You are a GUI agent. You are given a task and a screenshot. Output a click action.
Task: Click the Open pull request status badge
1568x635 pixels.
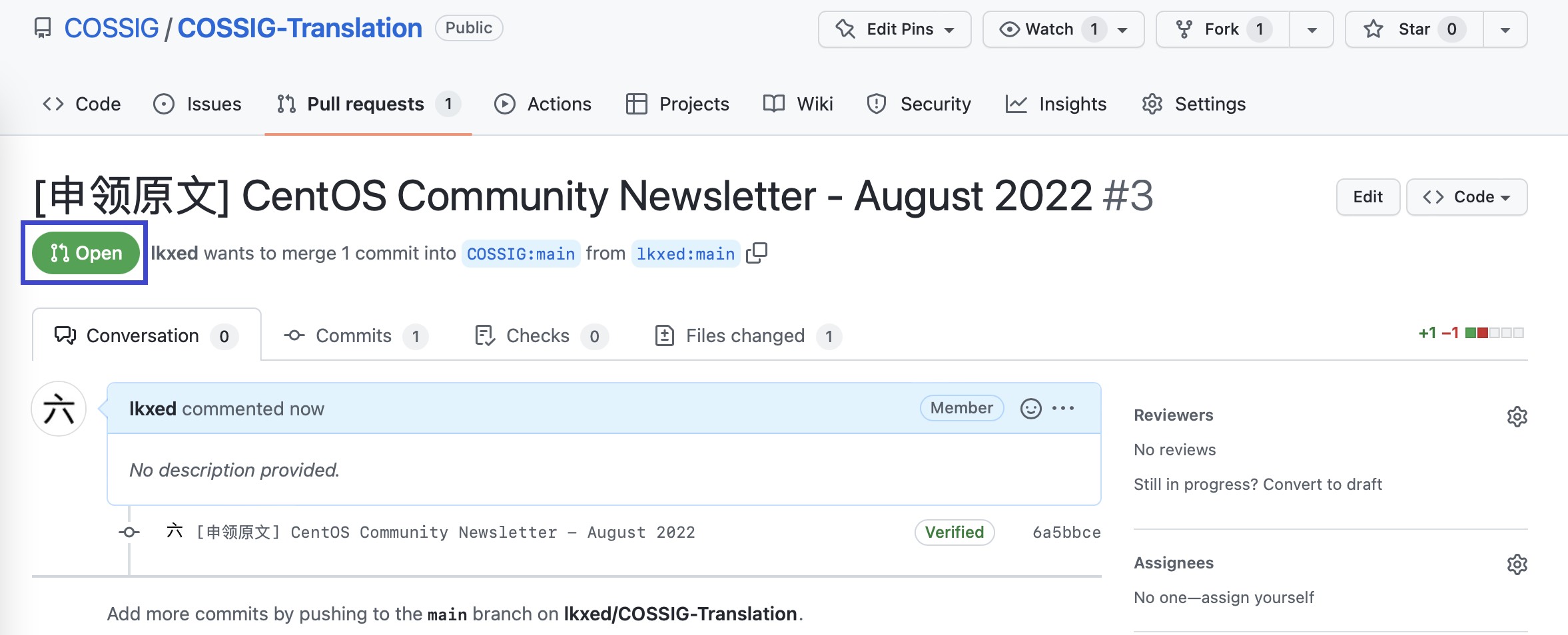pyautogui.click(x=86, y=253)
